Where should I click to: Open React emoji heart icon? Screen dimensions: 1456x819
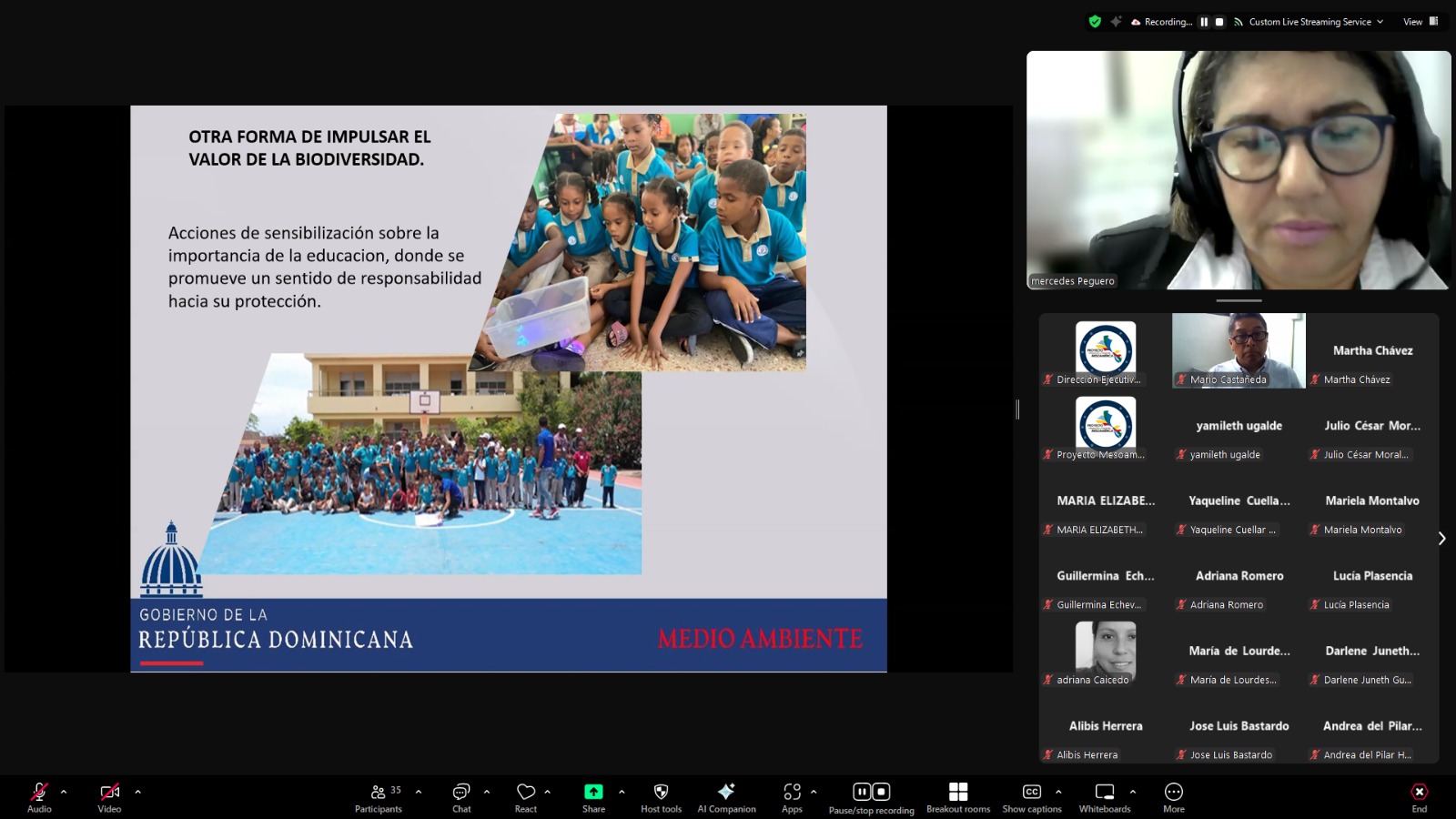click(x=526, y=792)
